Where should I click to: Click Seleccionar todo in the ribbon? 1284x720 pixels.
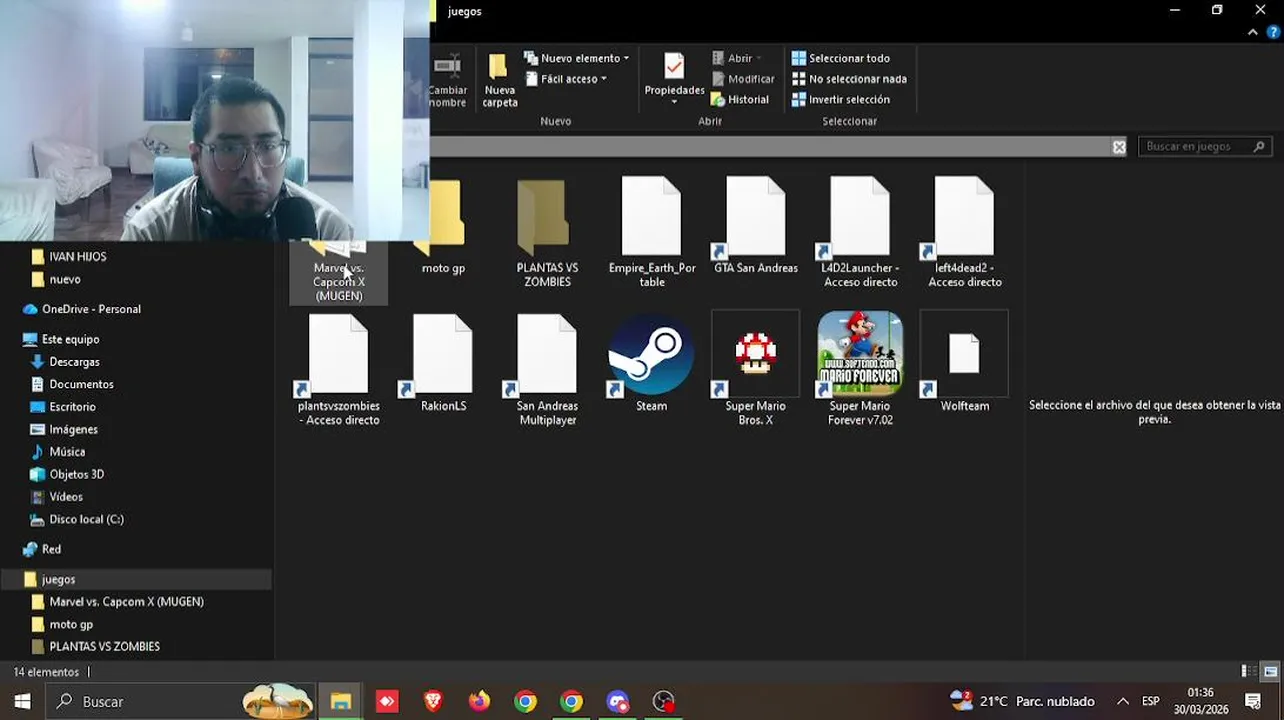(840, 58)
